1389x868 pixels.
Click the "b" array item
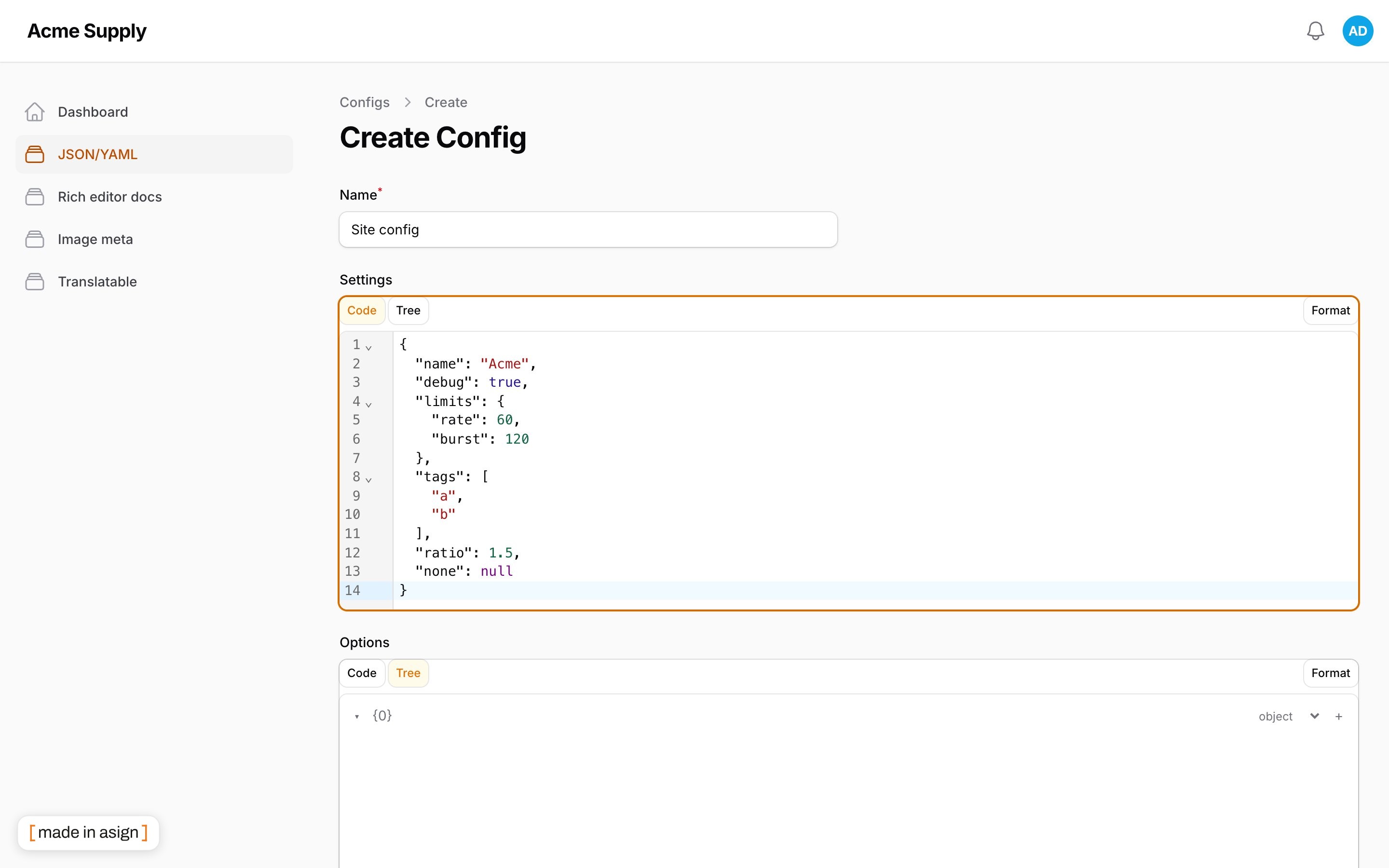[x=443, y=515]
